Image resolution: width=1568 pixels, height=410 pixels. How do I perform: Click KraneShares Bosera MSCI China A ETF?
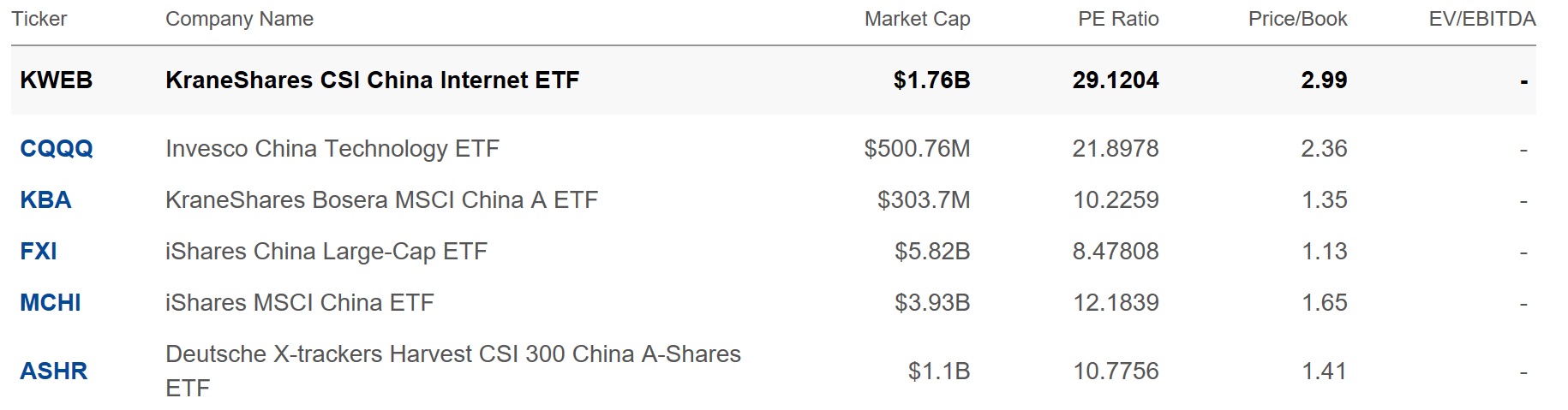[381, 200]
